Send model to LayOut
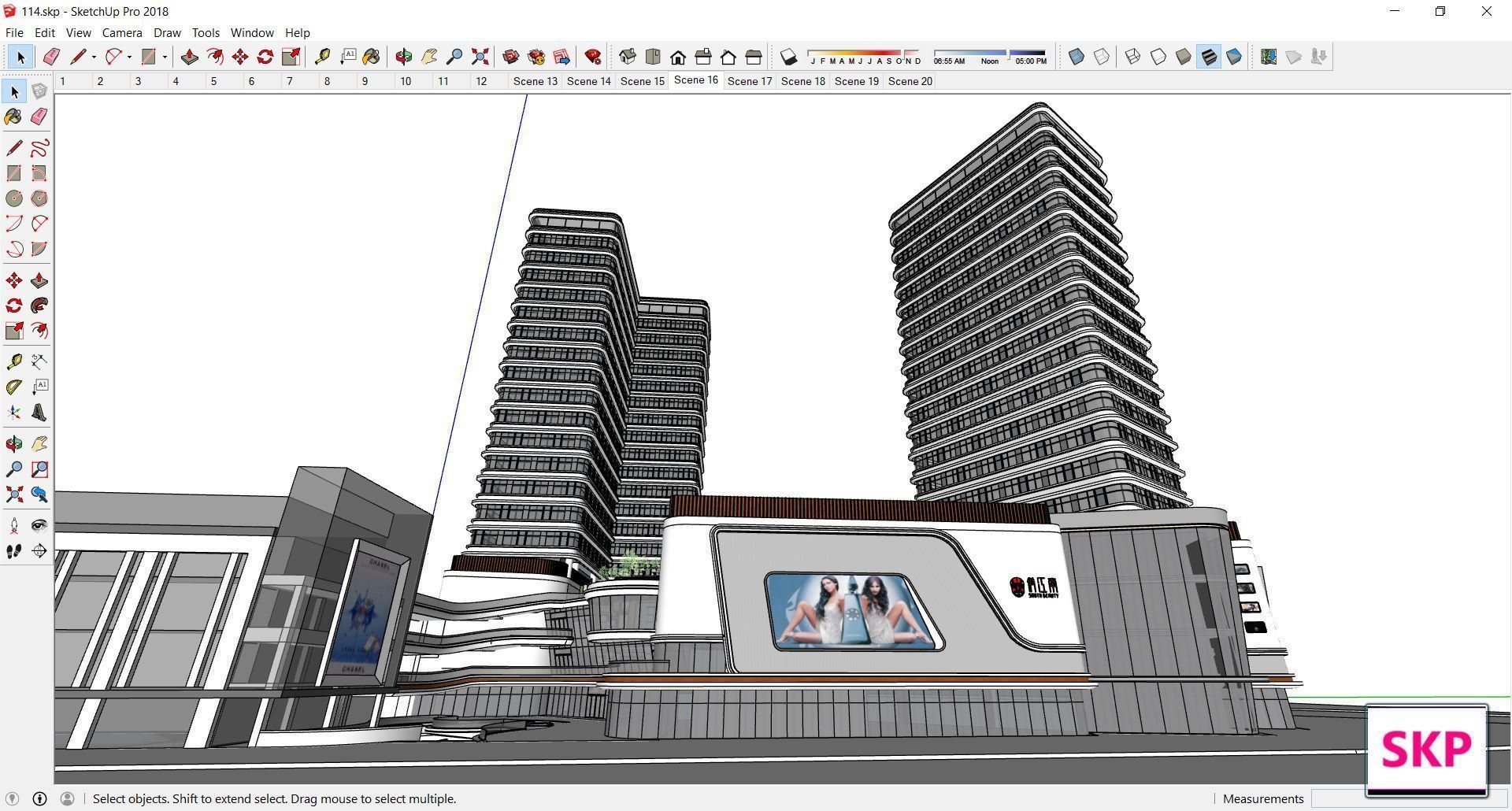Image resolution: width=1512 pixels, height=811 pixels. [x=561, y=57]
